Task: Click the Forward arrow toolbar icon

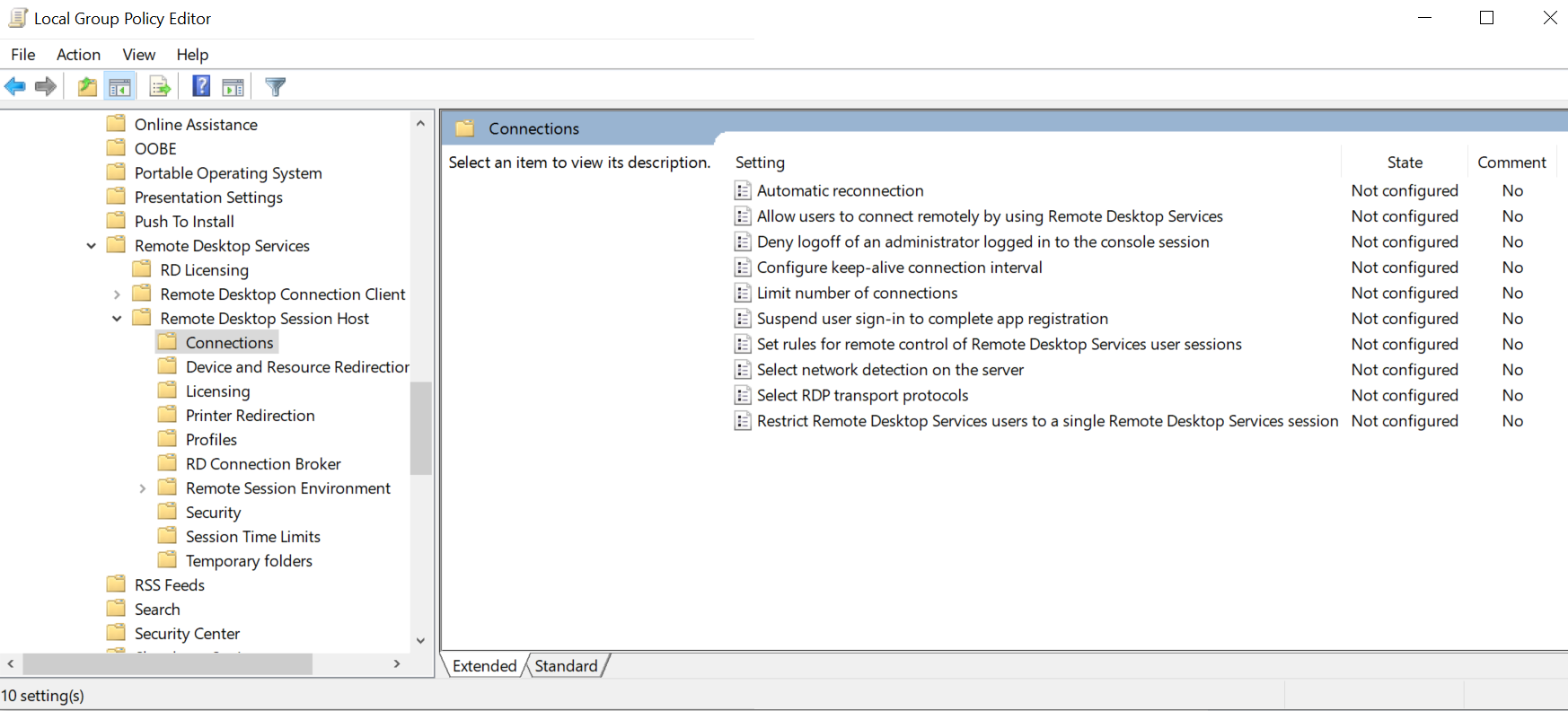Action: click(x=46, y=87)
